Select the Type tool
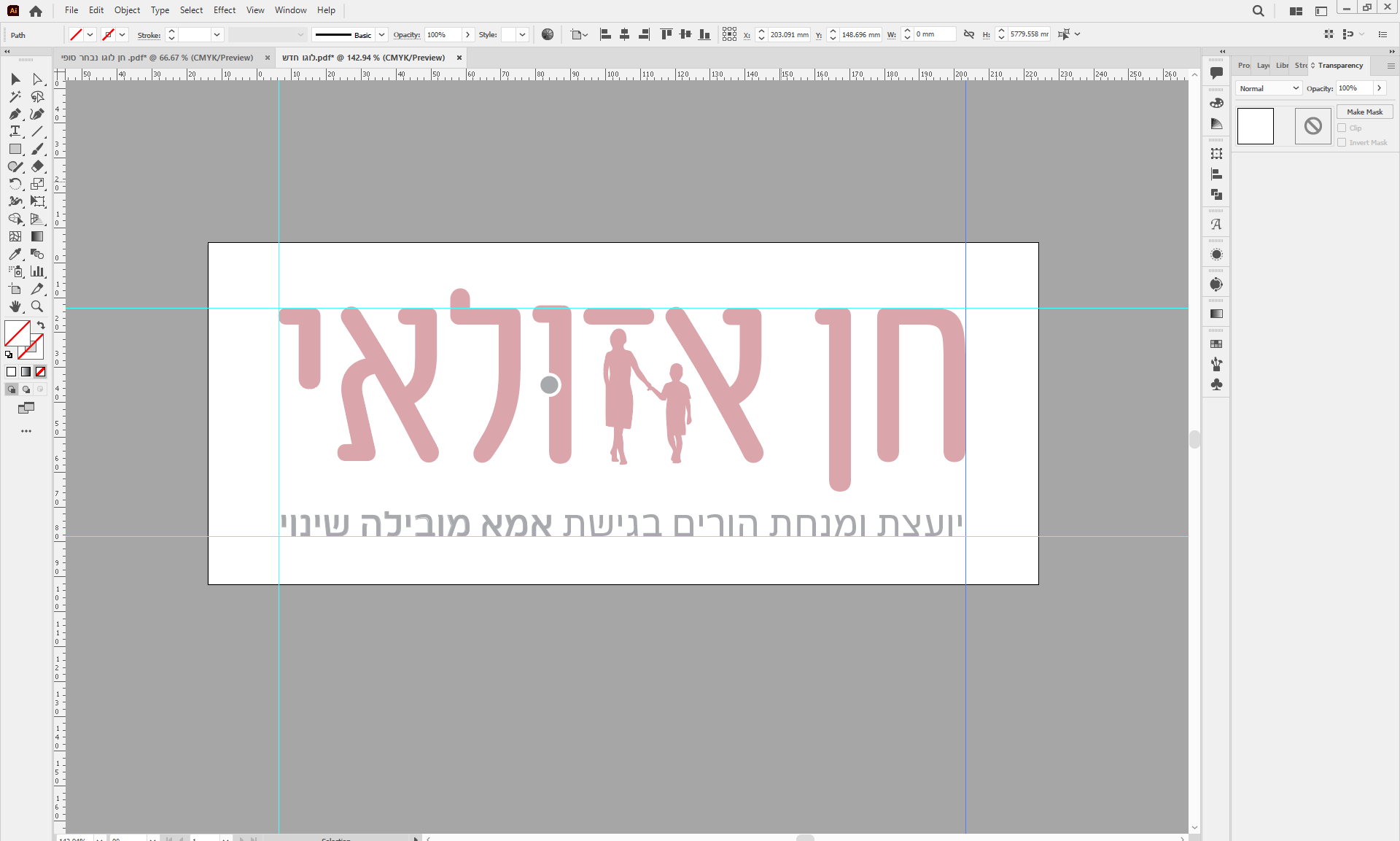The width and height of the screenshot is (1400, 841). [15, 131]
